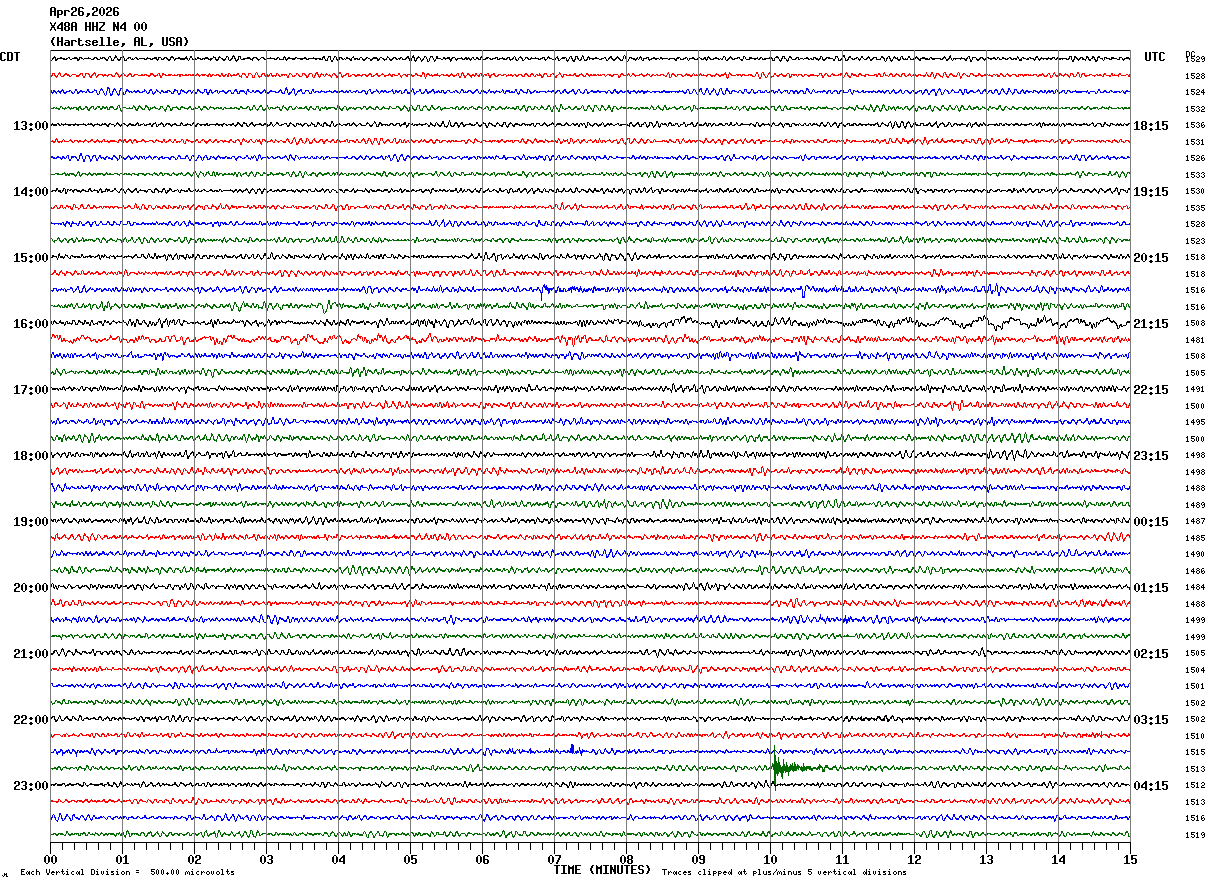The height and width of the screenshot is (886, 1210).
Task: Click the DC offset value 1523
Action: click(1195, 241)
